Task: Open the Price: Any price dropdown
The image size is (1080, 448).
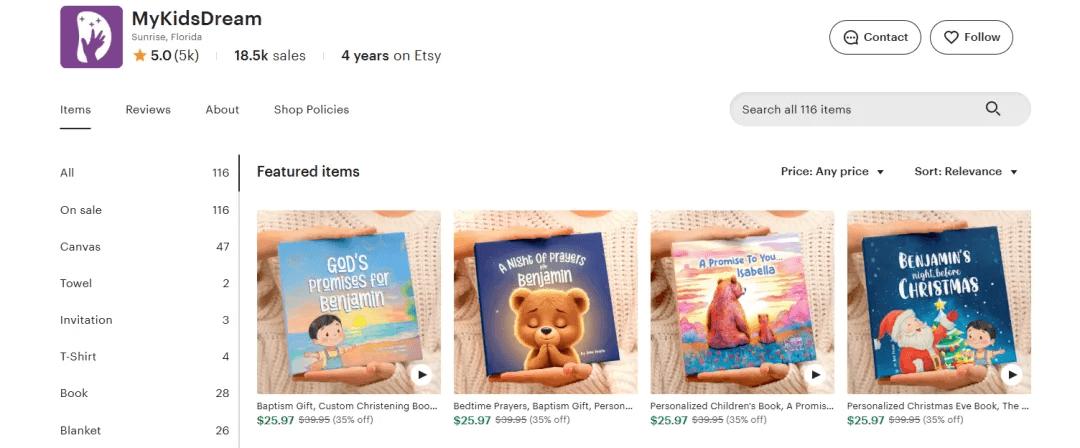Action: (832, 172)
